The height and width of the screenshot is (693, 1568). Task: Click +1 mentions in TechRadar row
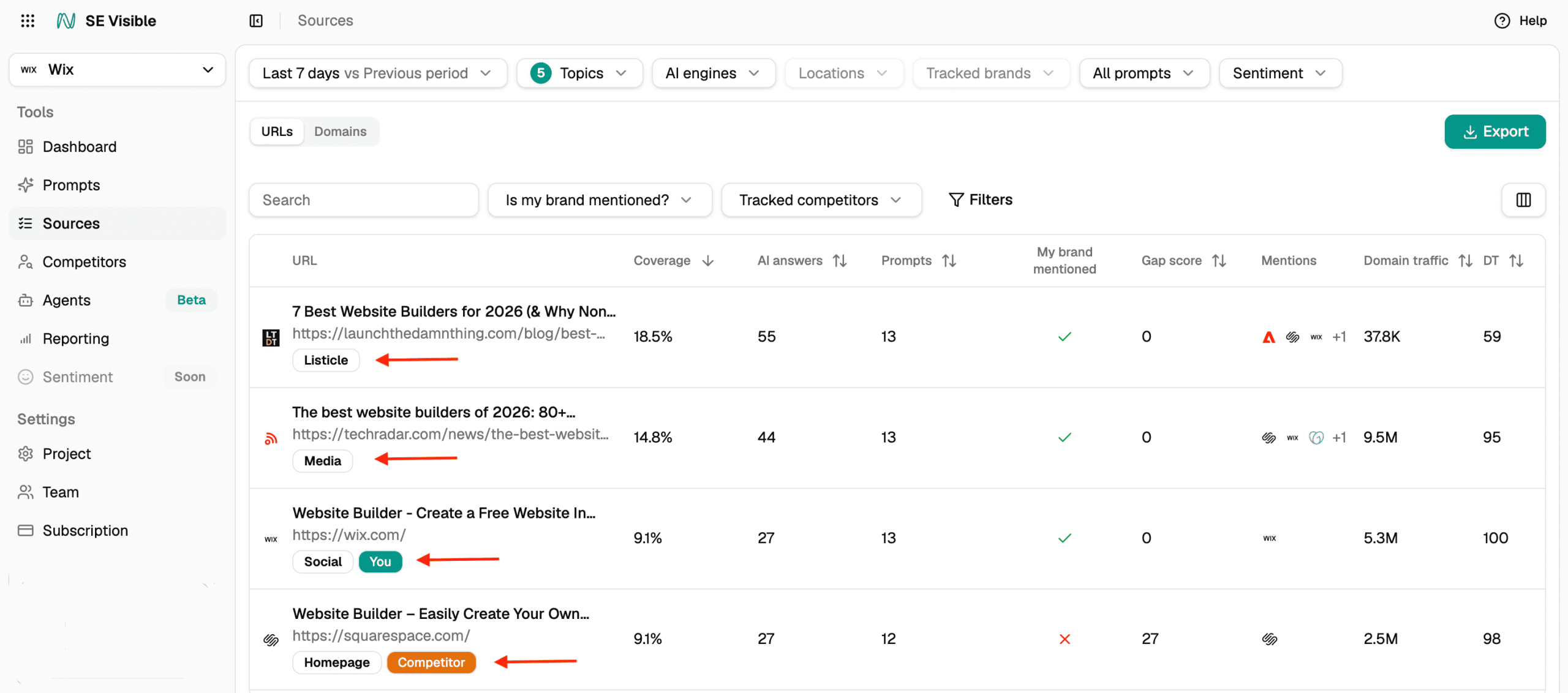click(1340, 437)
